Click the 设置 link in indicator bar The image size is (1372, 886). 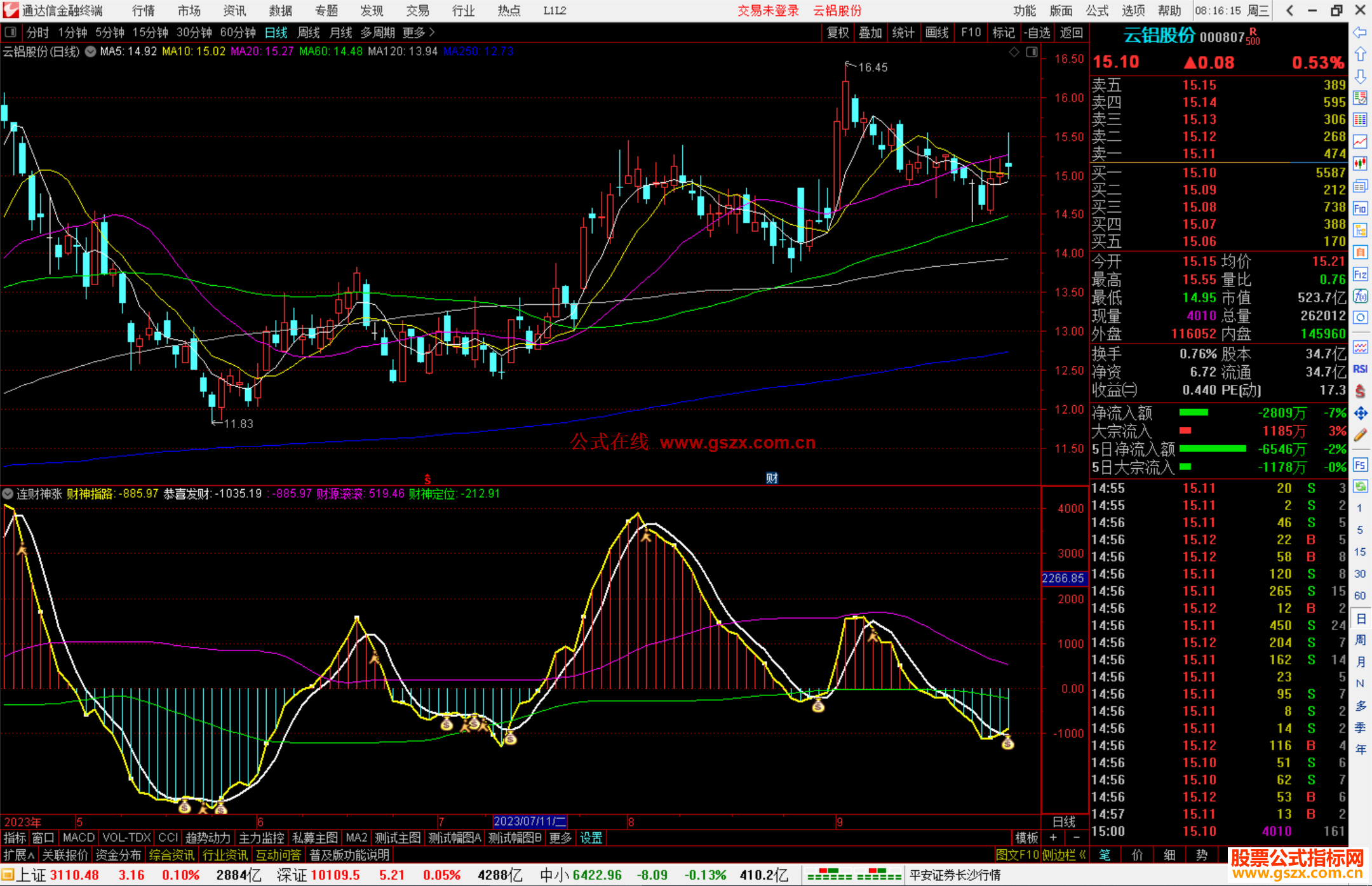pos(591,838)
